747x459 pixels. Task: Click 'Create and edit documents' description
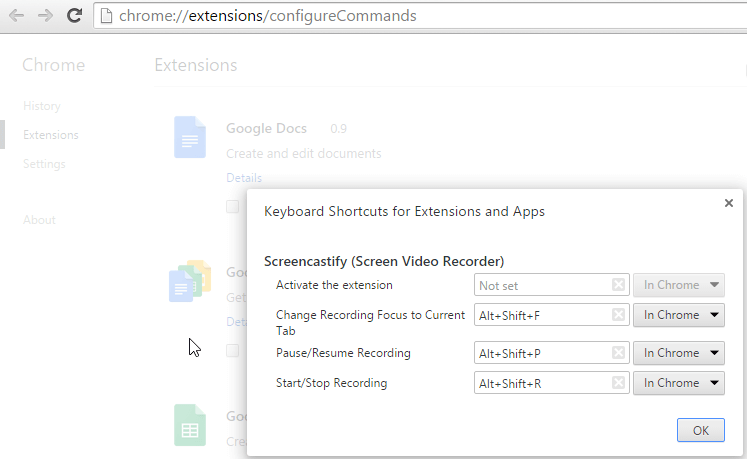point(303,153)
